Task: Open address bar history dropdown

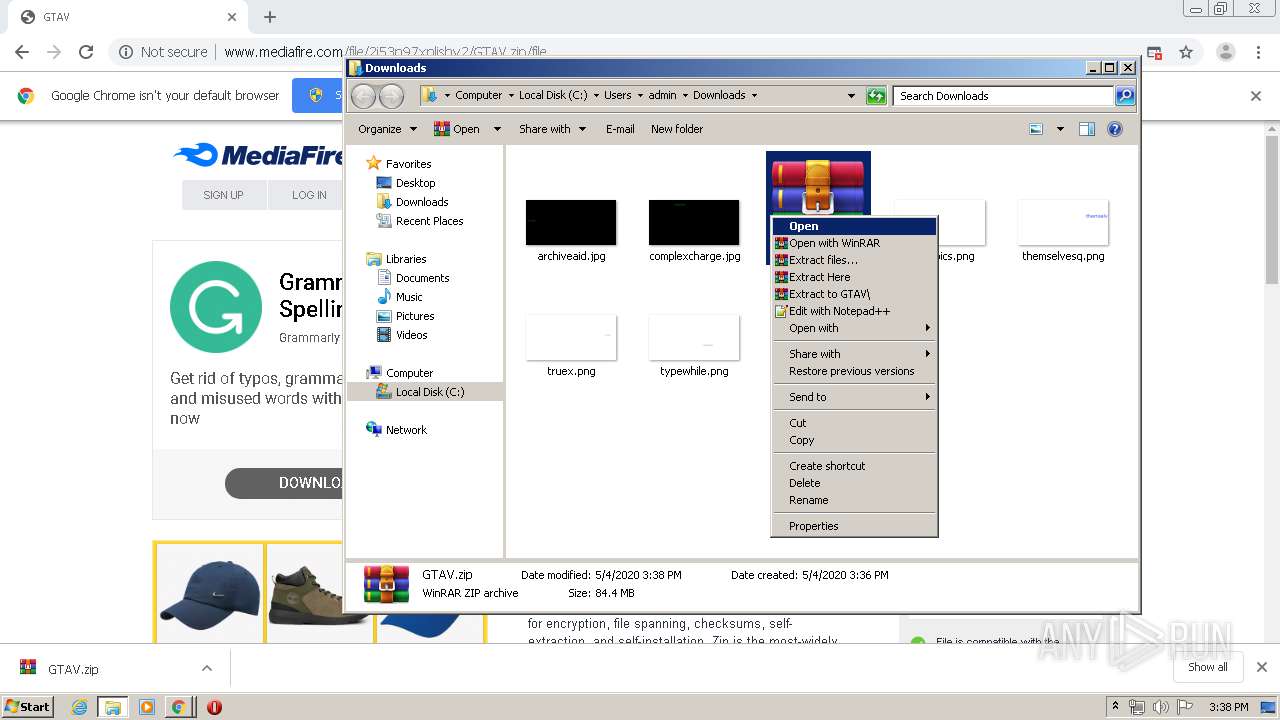Action: (851, 96)
